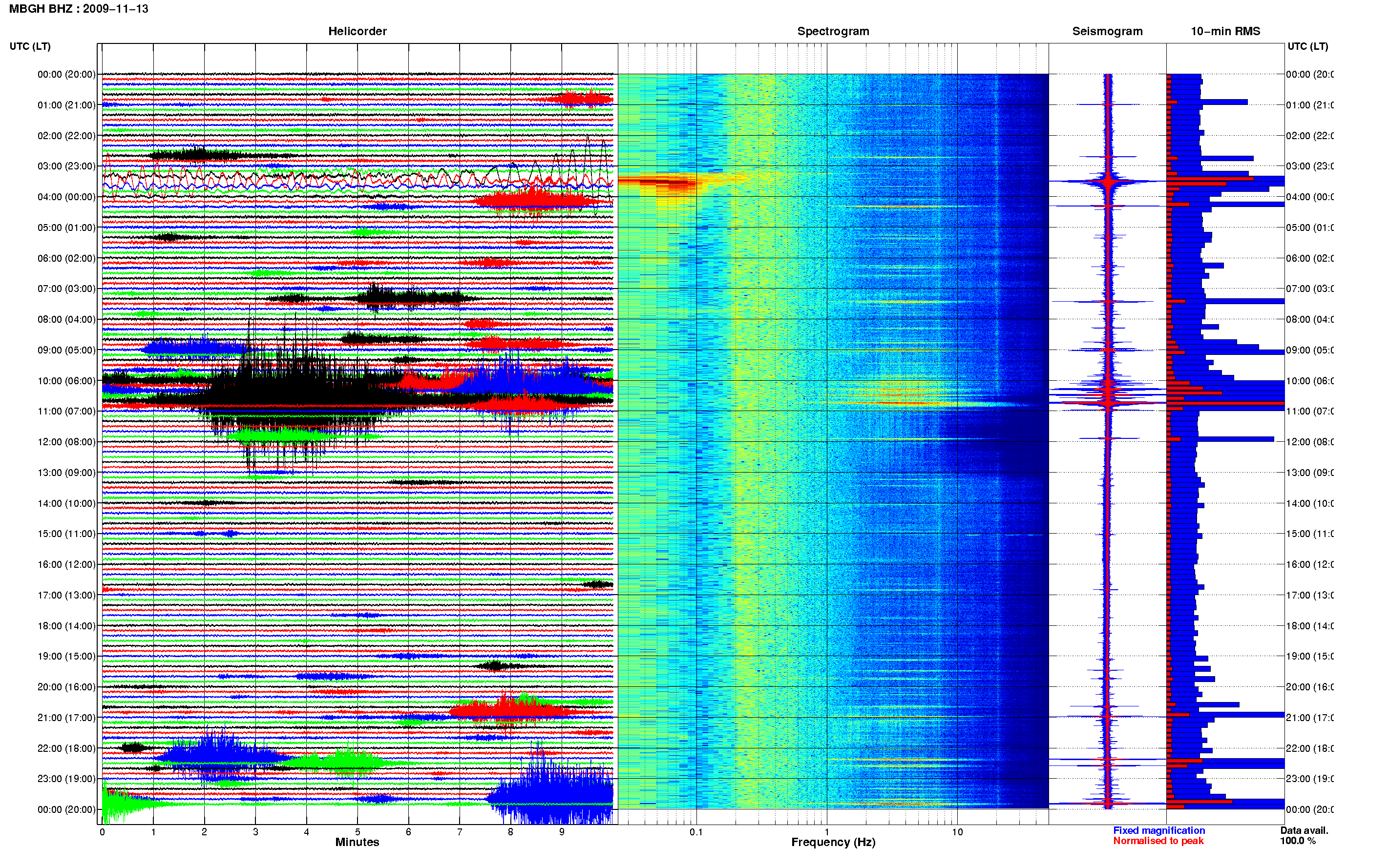
Task: Click the 0.1 frequency tick label
Action: [x=696, y=832]
